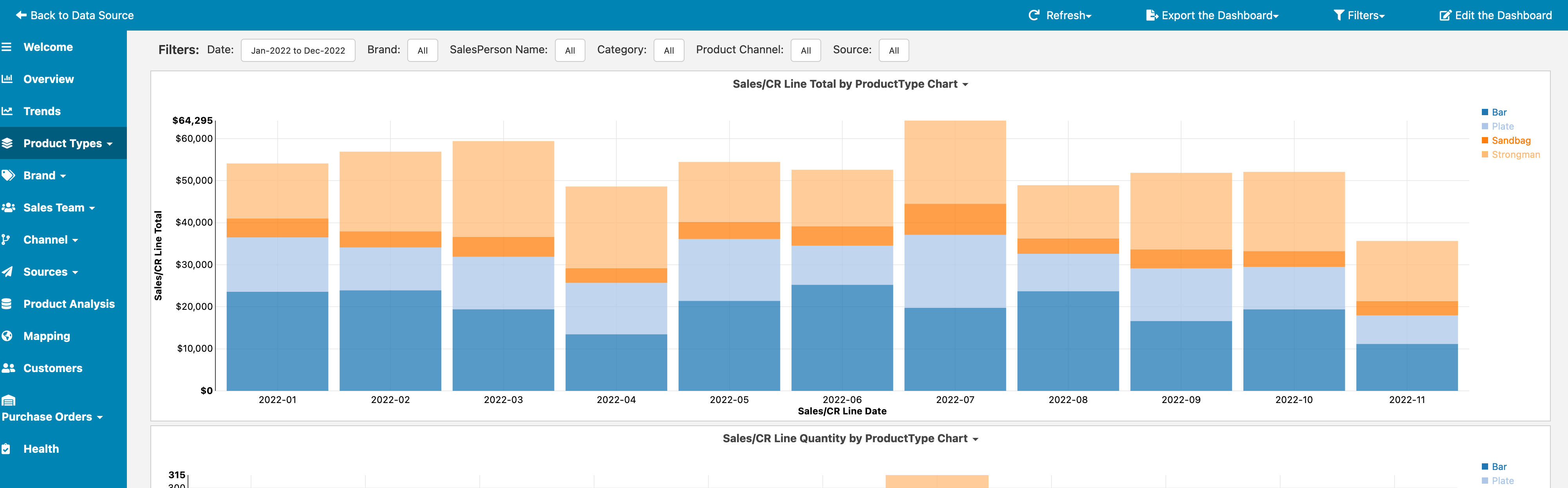Screen dimensions: 1568x488
Task: Open the Brand filter All button
Action: coord(423,51)
